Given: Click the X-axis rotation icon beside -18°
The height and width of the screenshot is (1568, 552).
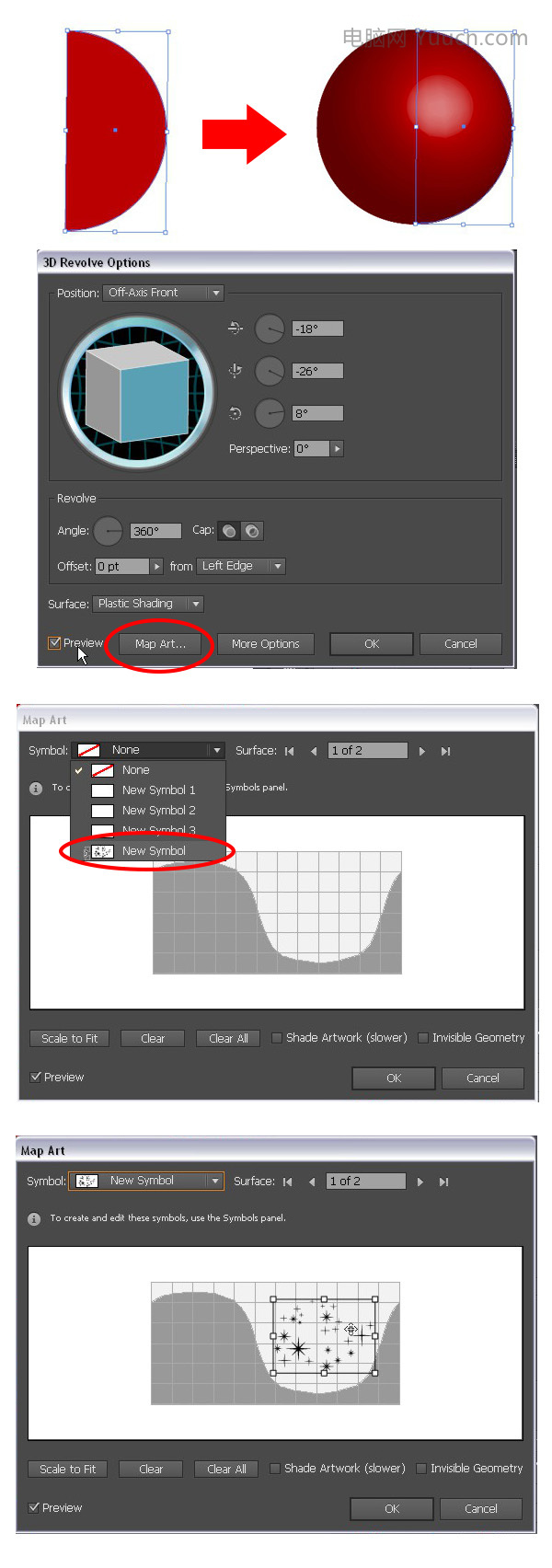Looking at the screenshot, I should click(235, 328).
